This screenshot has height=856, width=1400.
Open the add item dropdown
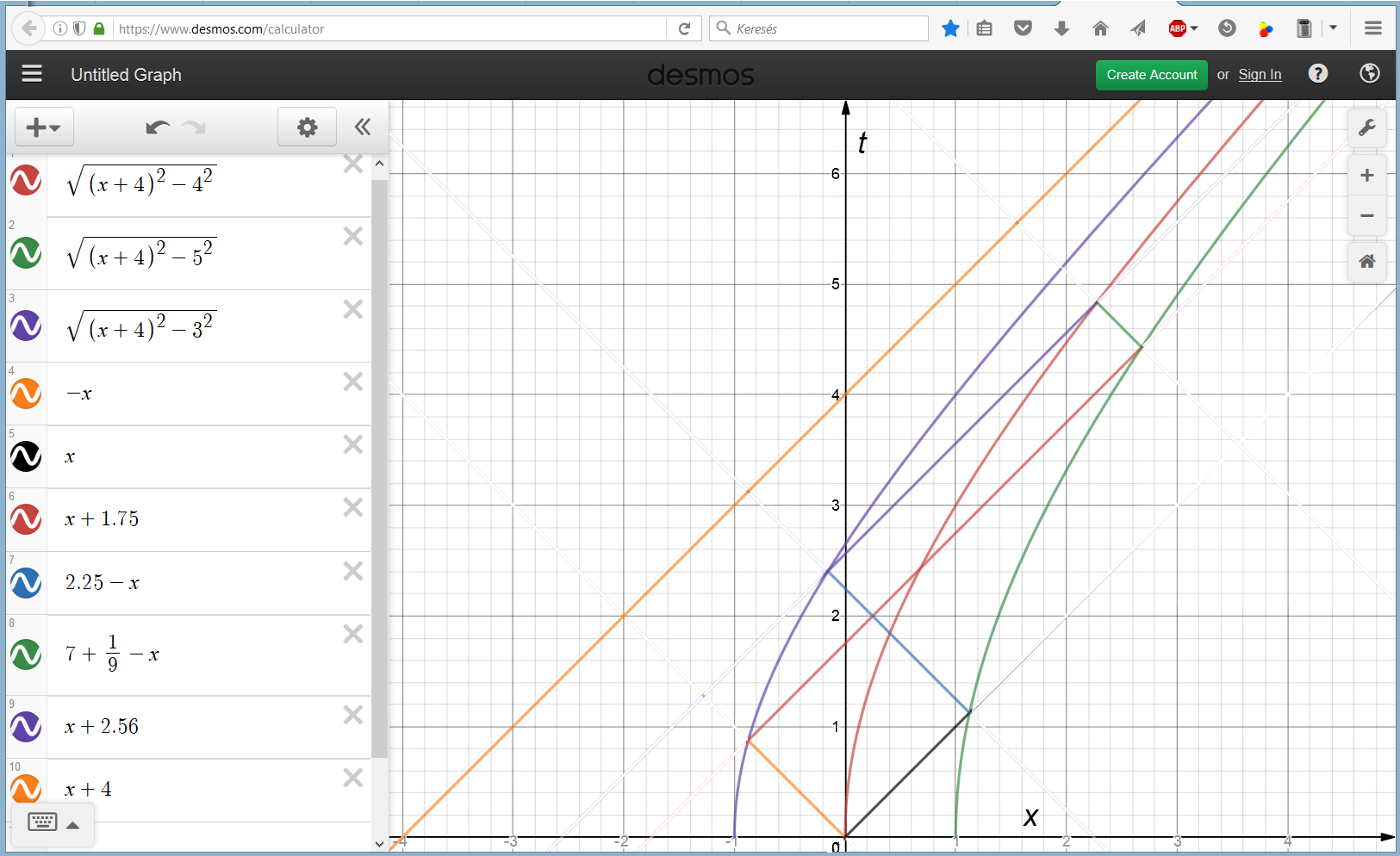(x=44, y=128)
